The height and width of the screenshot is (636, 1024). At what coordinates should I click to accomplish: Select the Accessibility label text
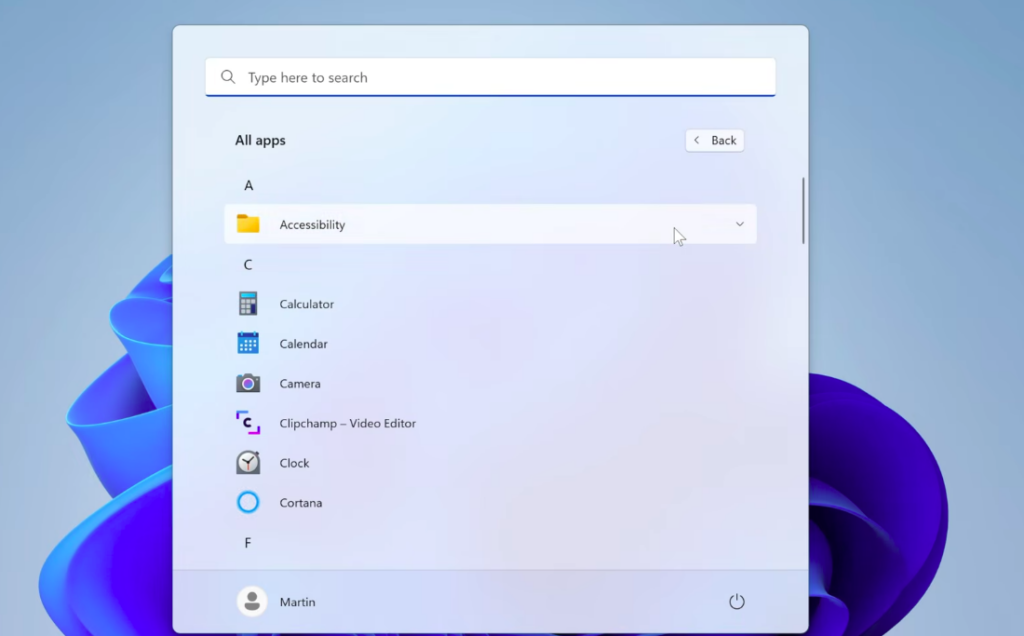click(312, 225)
